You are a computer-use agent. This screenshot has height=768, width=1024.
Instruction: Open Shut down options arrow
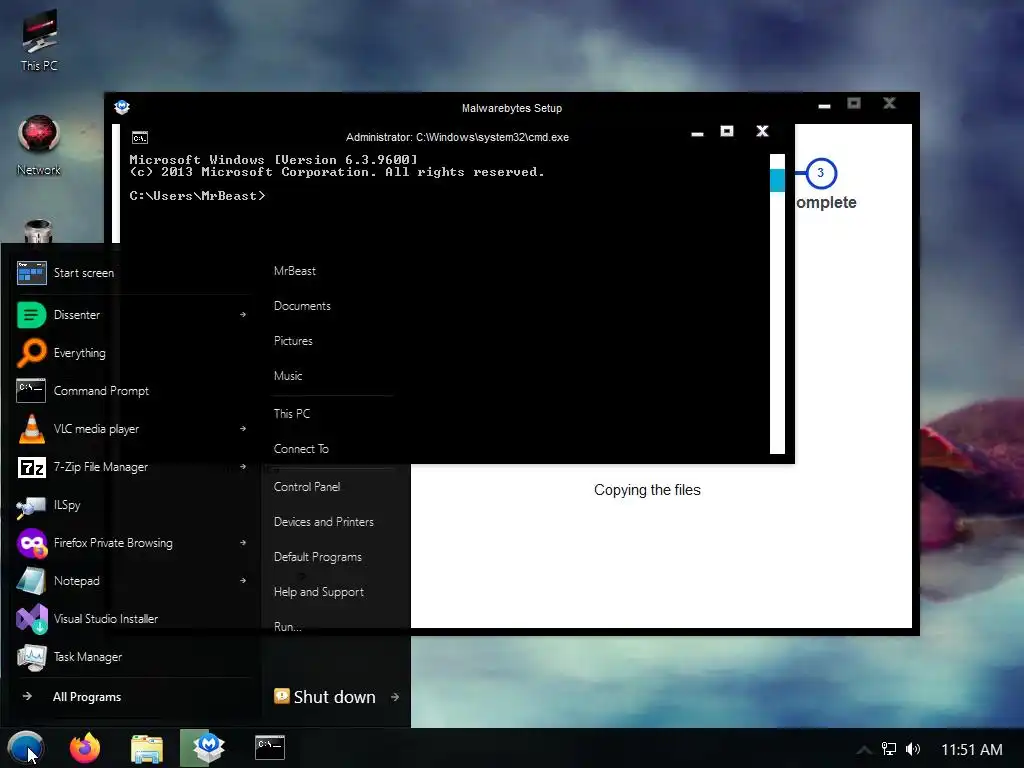coord(395,697)
